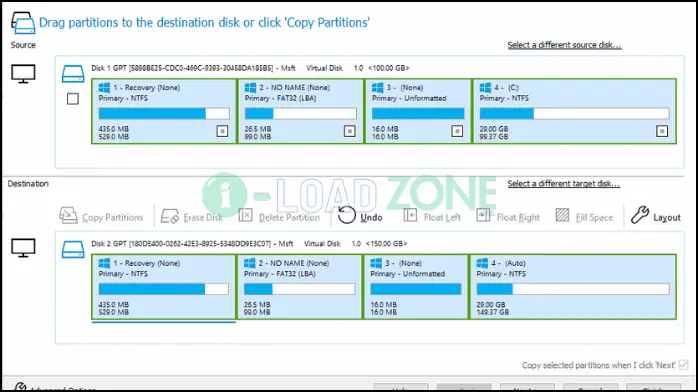Click '529.0 MB' size in source Recovery partition

tap(114, 137)
